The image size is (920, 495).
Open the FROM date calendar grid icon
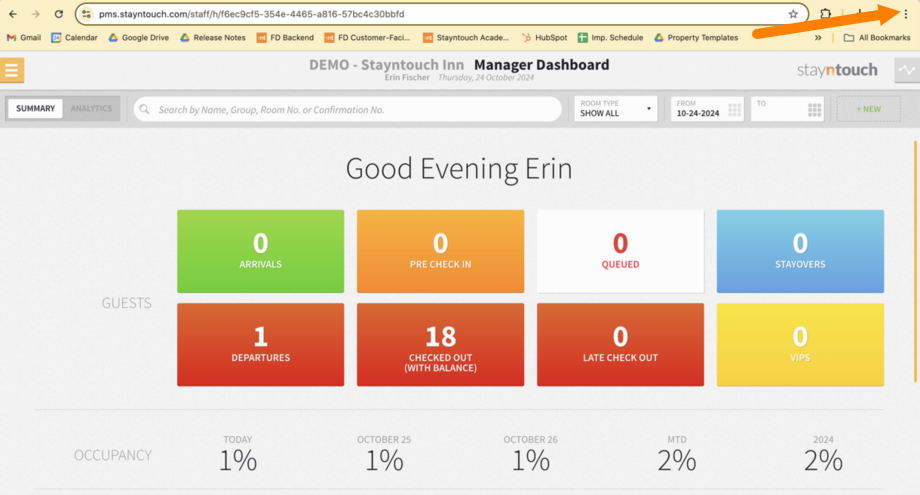click(x=735, y=110)
